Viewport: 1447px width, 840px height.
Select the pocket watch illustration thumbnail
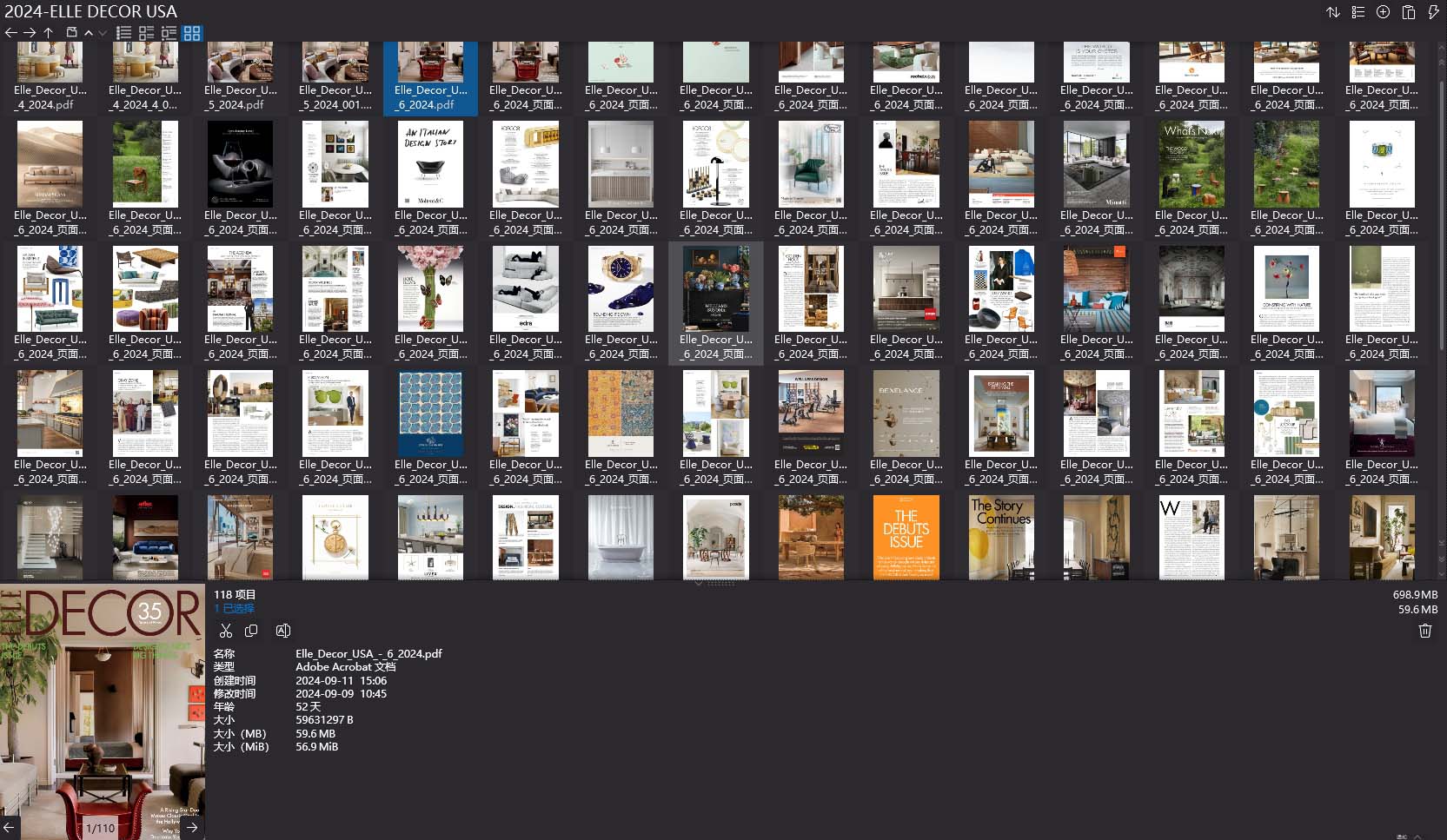[335, 537]
